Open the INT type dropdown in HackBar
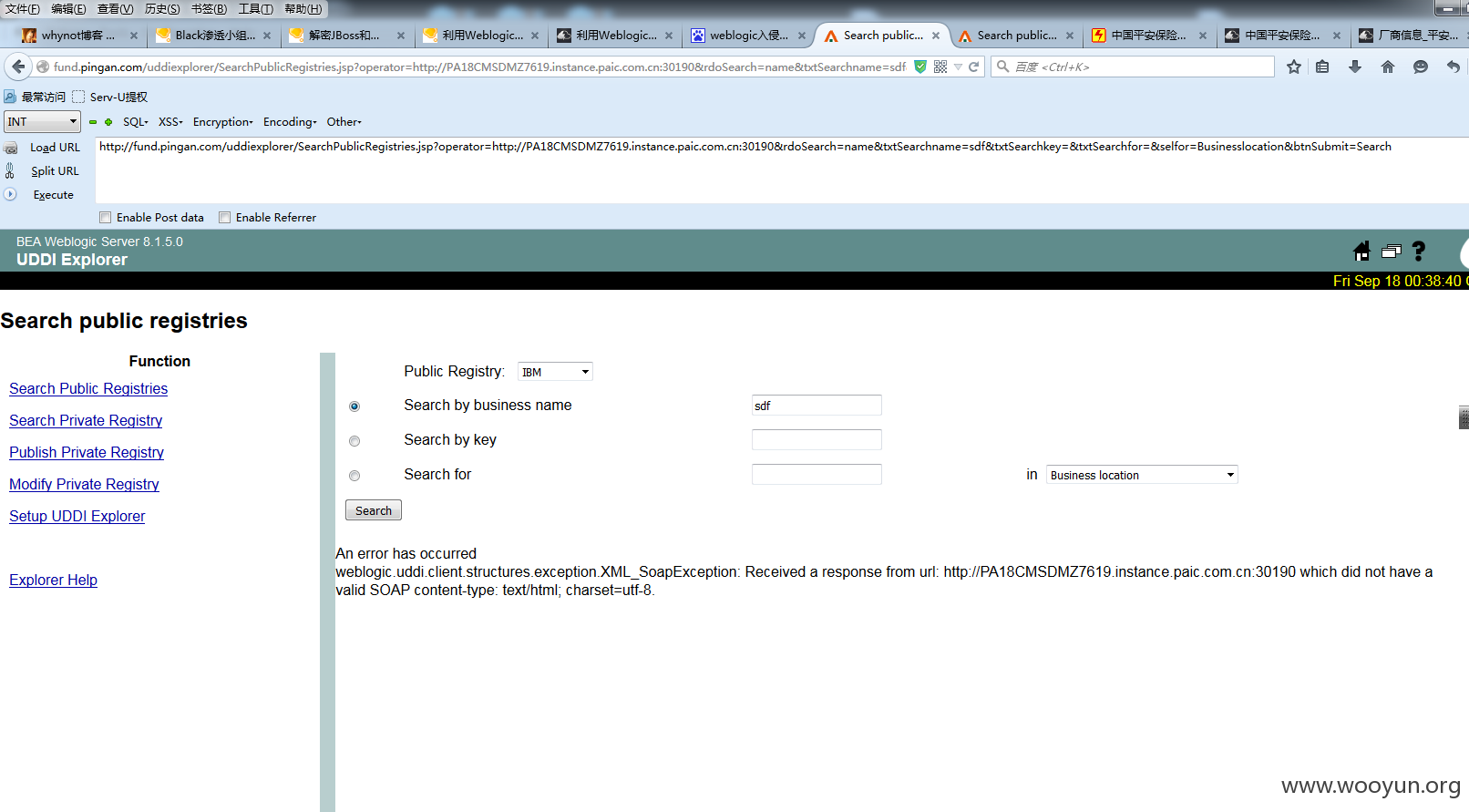 pos(42,121)
